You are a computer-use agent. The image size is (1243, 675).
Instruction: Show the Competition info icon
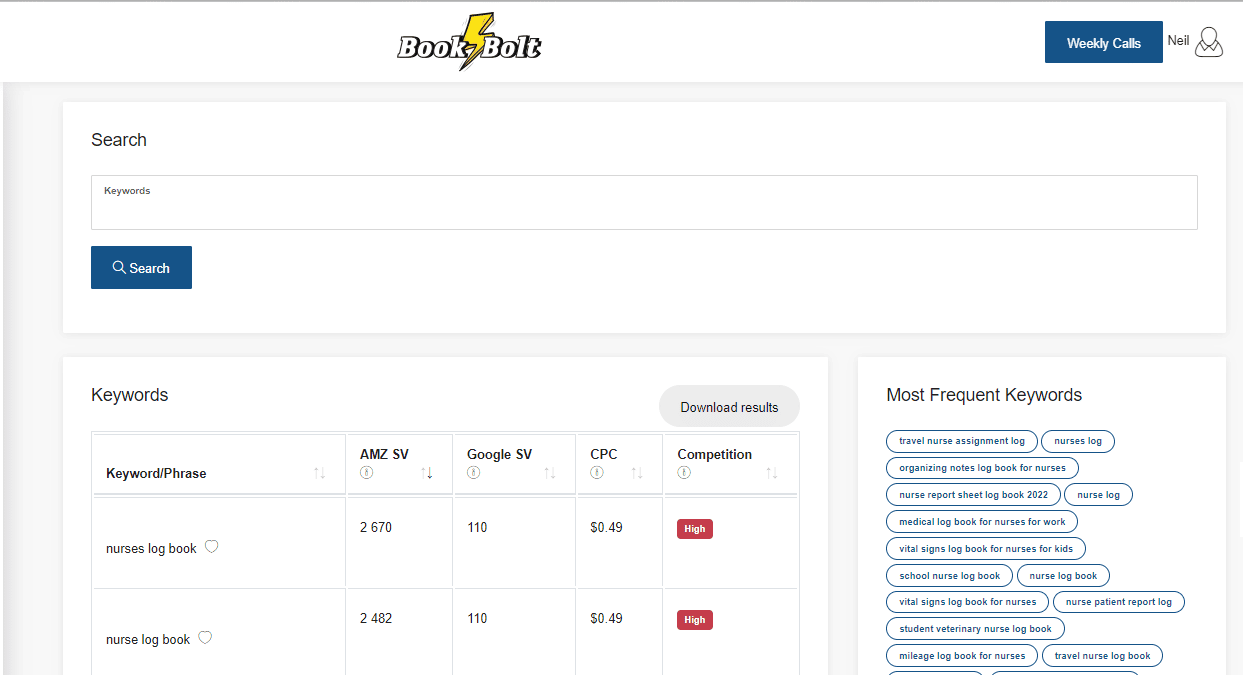pyautogui.click(x=684, y=473)
